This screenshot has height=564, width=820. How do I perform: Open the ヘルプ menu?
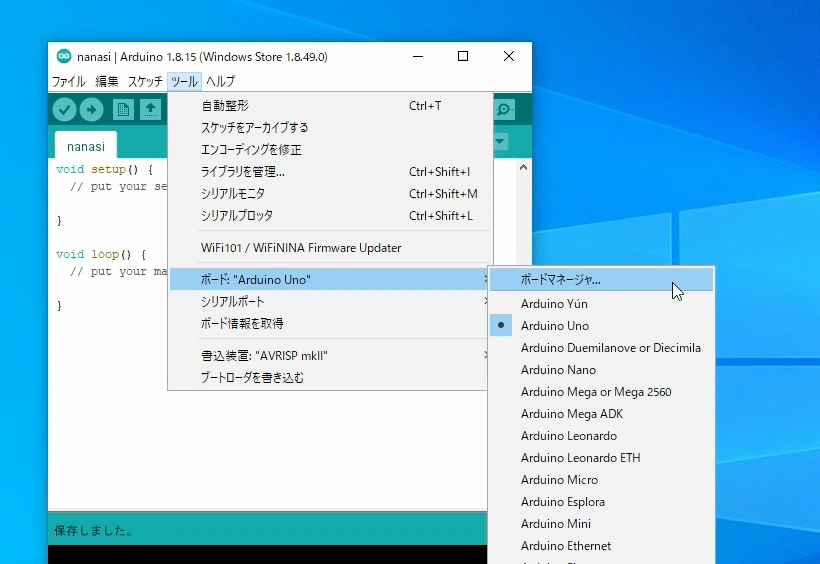pos(220,82)
